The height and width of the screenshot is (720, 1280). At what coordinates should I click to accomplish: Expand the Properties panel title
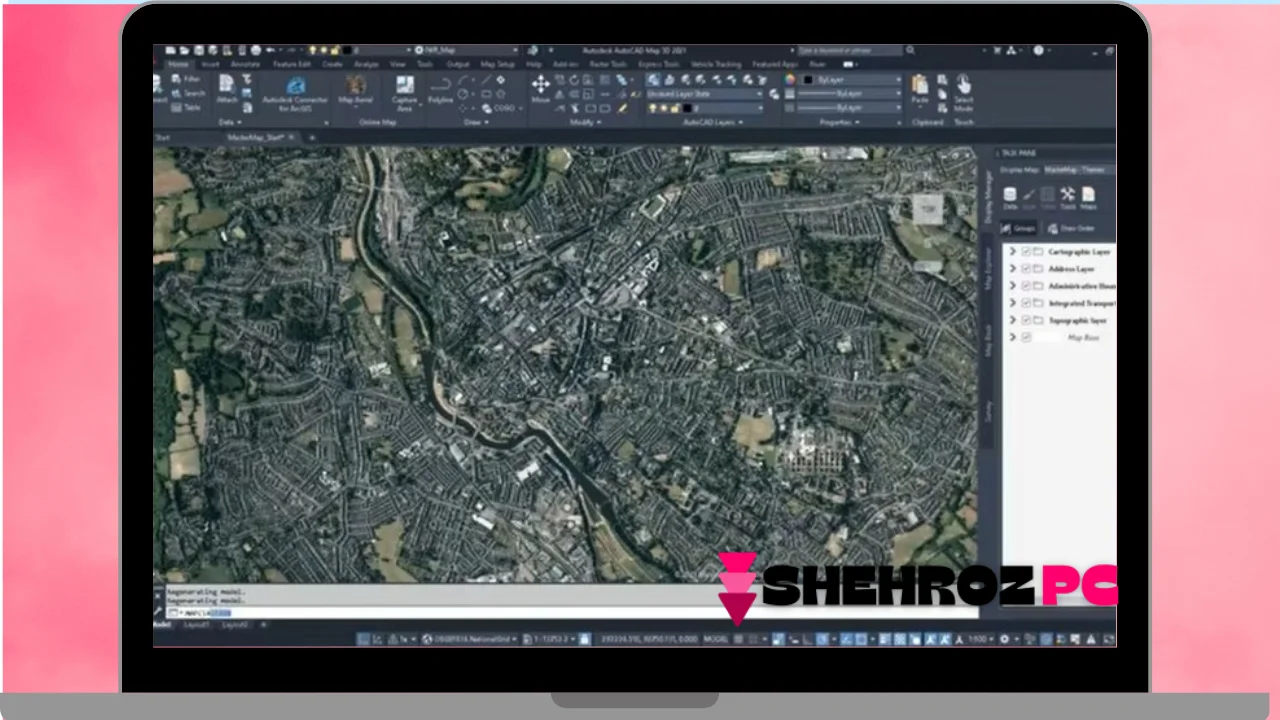pyautogui.click(x=840, y=122)
